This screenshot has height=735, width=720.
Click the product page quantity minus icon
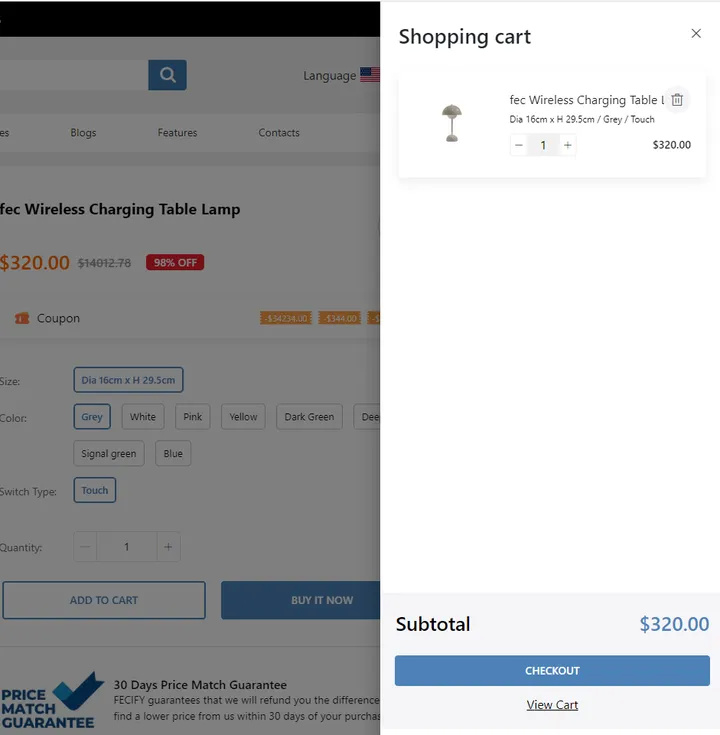click(86, 547)
